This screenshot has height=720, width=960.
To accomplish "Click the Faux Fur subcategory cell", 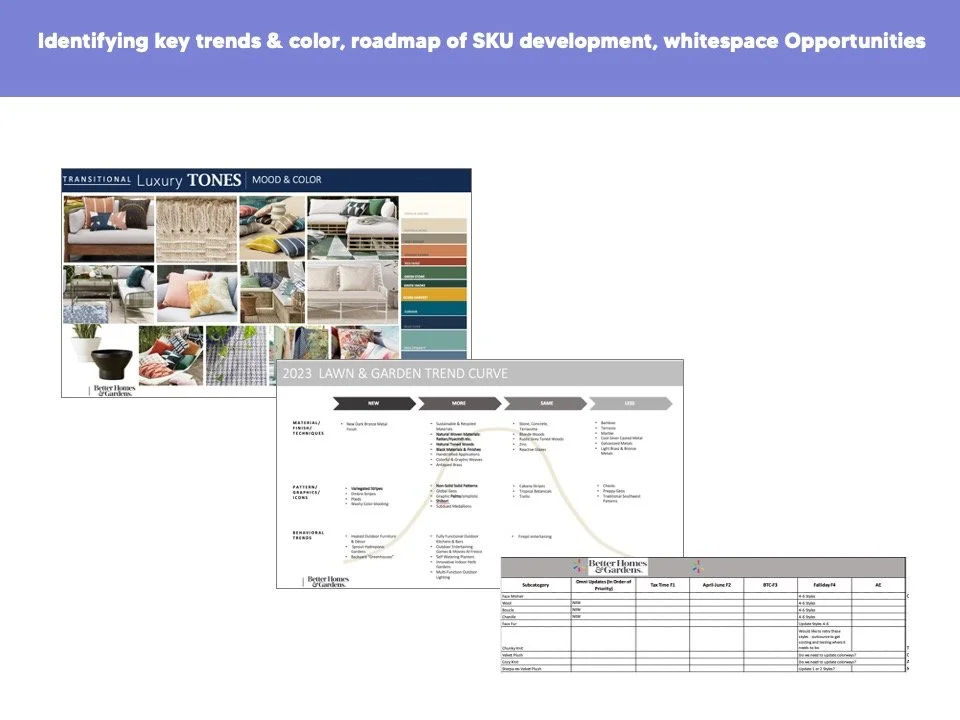I will 536,623.
